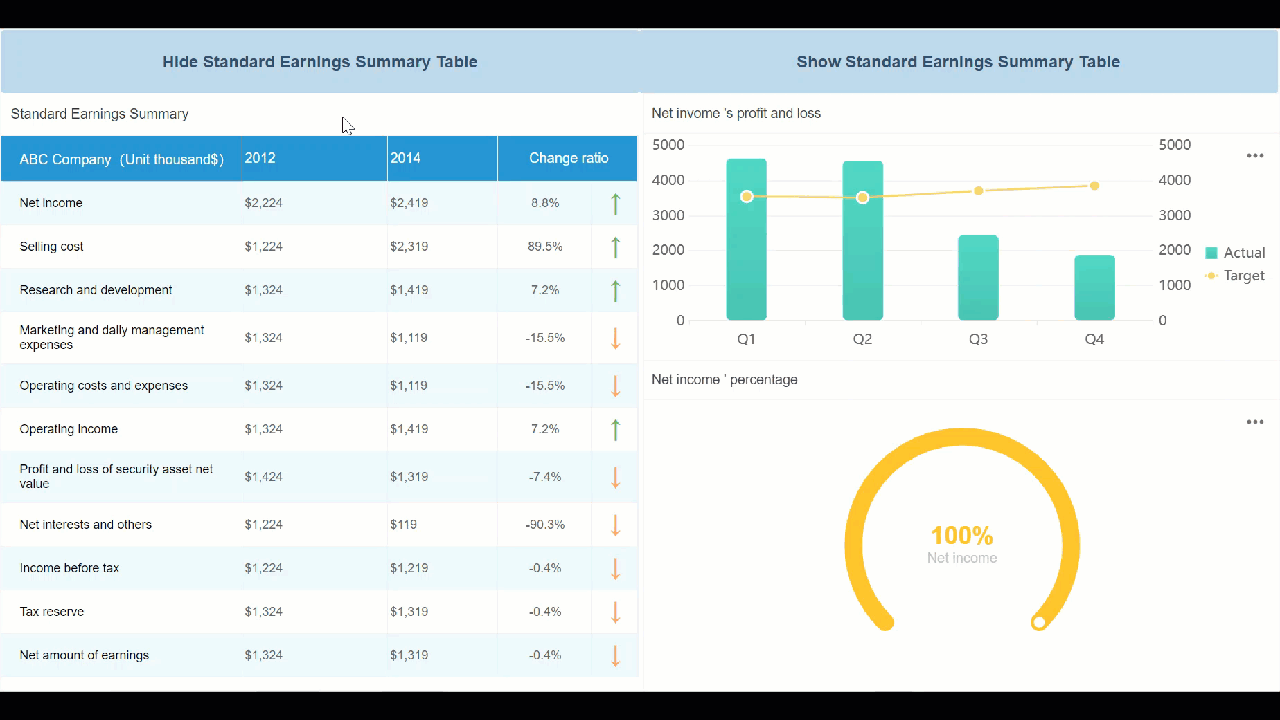Select the Operating income row label
The height and width of the screenshot is (720, 1280).
point(69,429)
